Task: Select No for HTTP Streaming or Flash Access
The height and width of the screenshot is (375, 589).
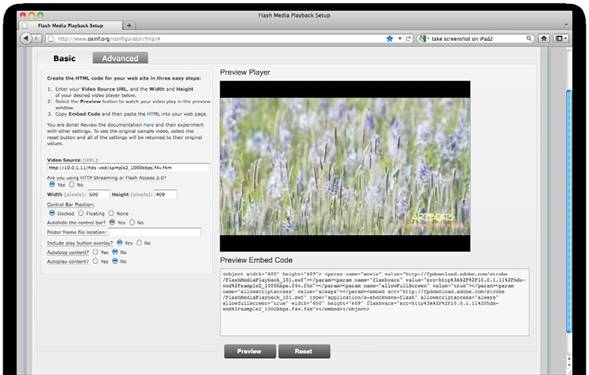Action: point(71,184)
